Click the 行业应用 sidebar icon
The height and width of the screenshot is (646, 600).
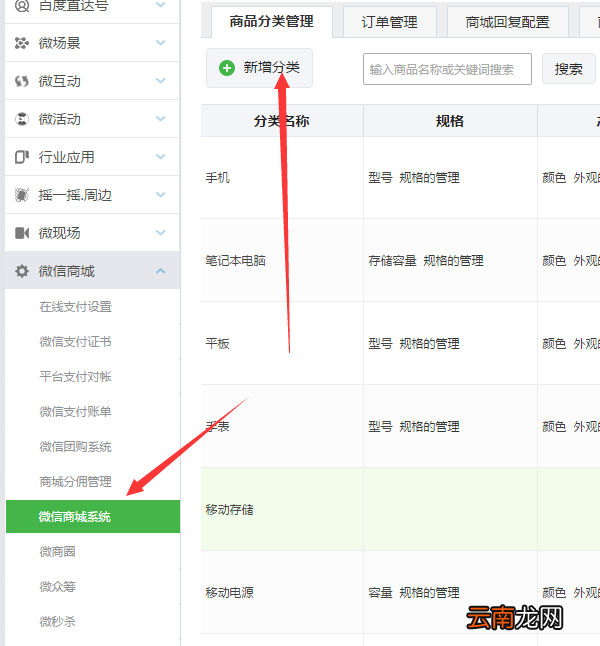point(22,157)
